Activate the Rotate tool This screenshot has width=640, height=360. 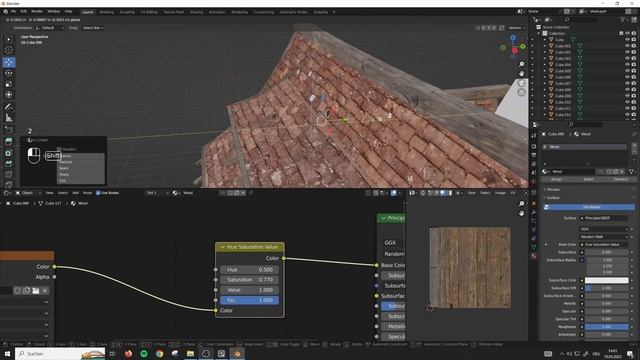(9, 73)
